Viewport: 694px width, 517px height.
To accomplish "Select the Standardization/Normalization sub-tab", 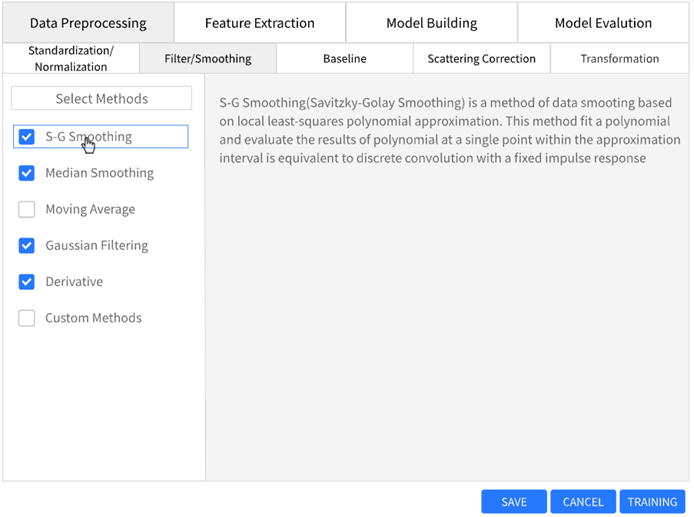I will pyautogui.click(x=70, y=58).
